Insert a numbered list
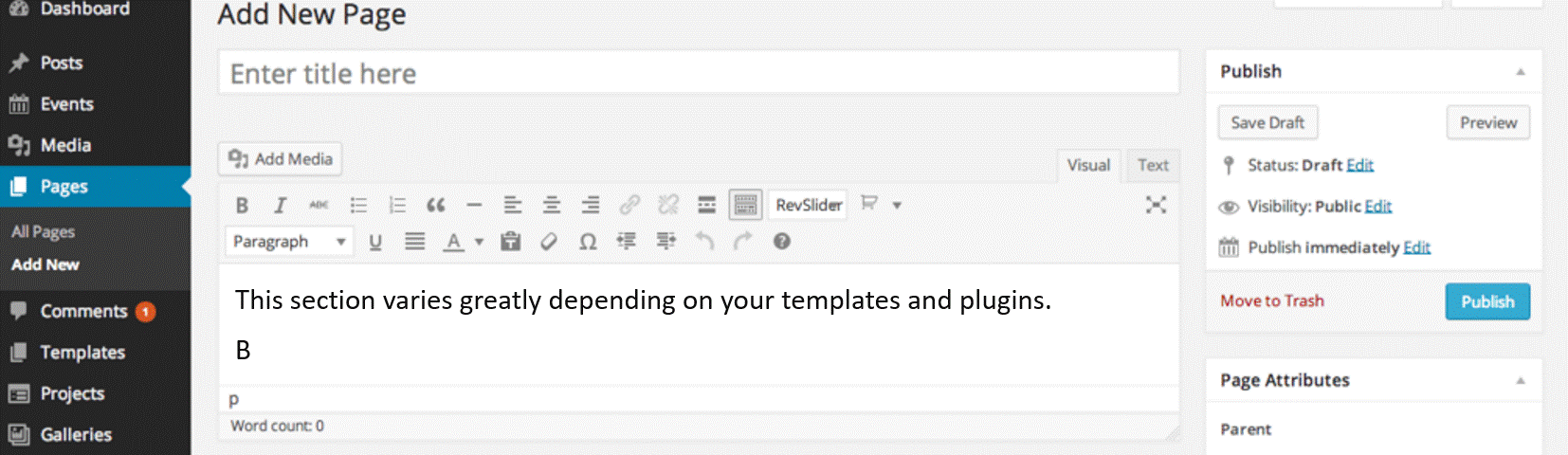 tap(397, 205)
